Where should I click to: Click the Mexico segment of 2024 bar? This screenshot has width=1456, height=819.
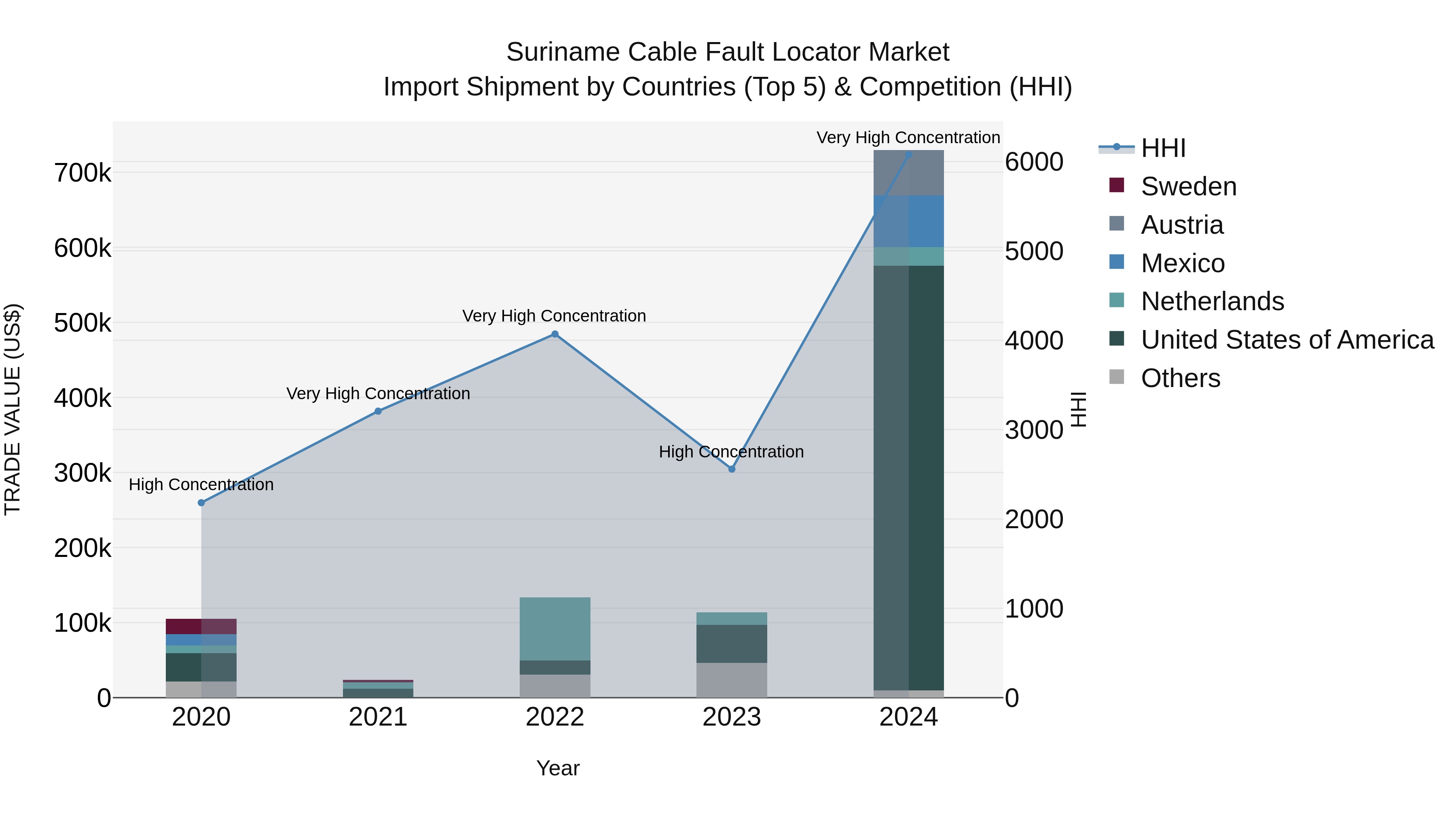909,222
